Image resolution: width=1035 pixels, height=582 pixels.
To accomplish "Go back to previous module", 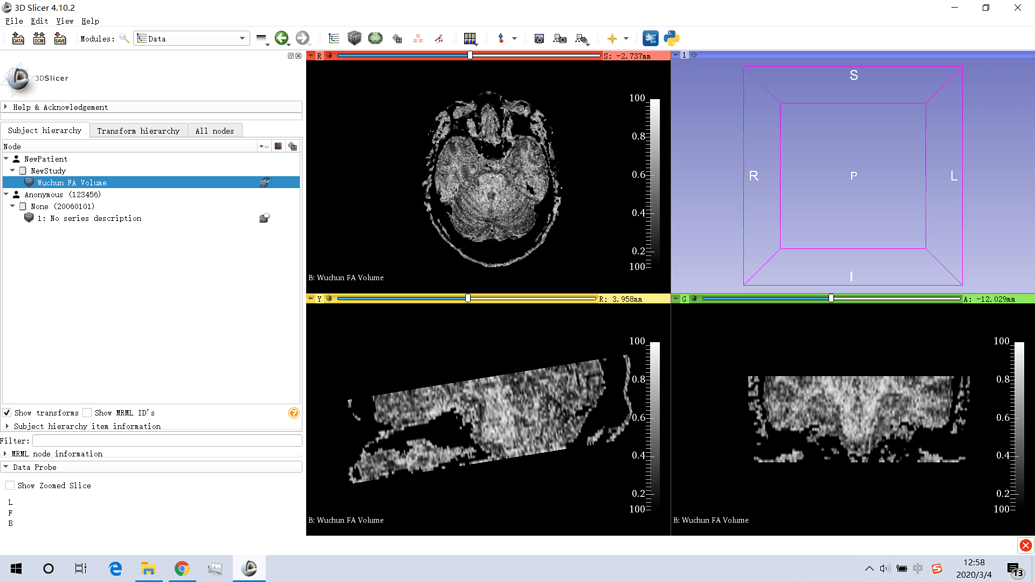I will pyautogui.click(x=282, y=39).
